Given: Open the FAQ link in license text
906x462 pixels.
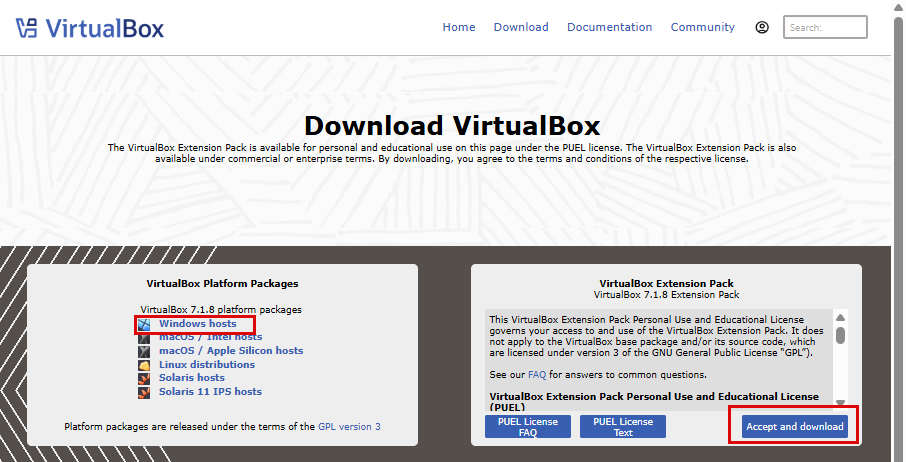Looking at the screenshot, I should click(x=537, y=375).
